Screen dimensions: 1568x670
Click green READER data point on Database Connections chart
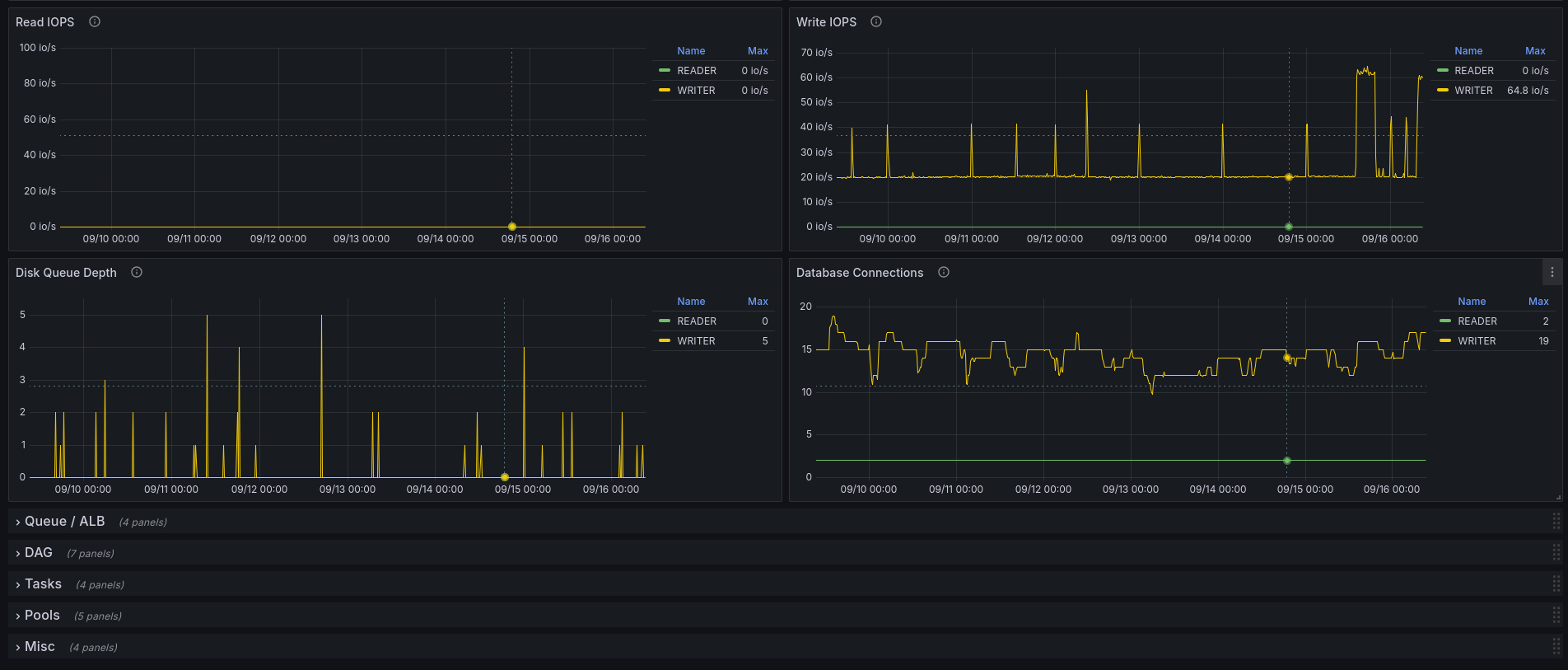click(x=1287, y=461)
